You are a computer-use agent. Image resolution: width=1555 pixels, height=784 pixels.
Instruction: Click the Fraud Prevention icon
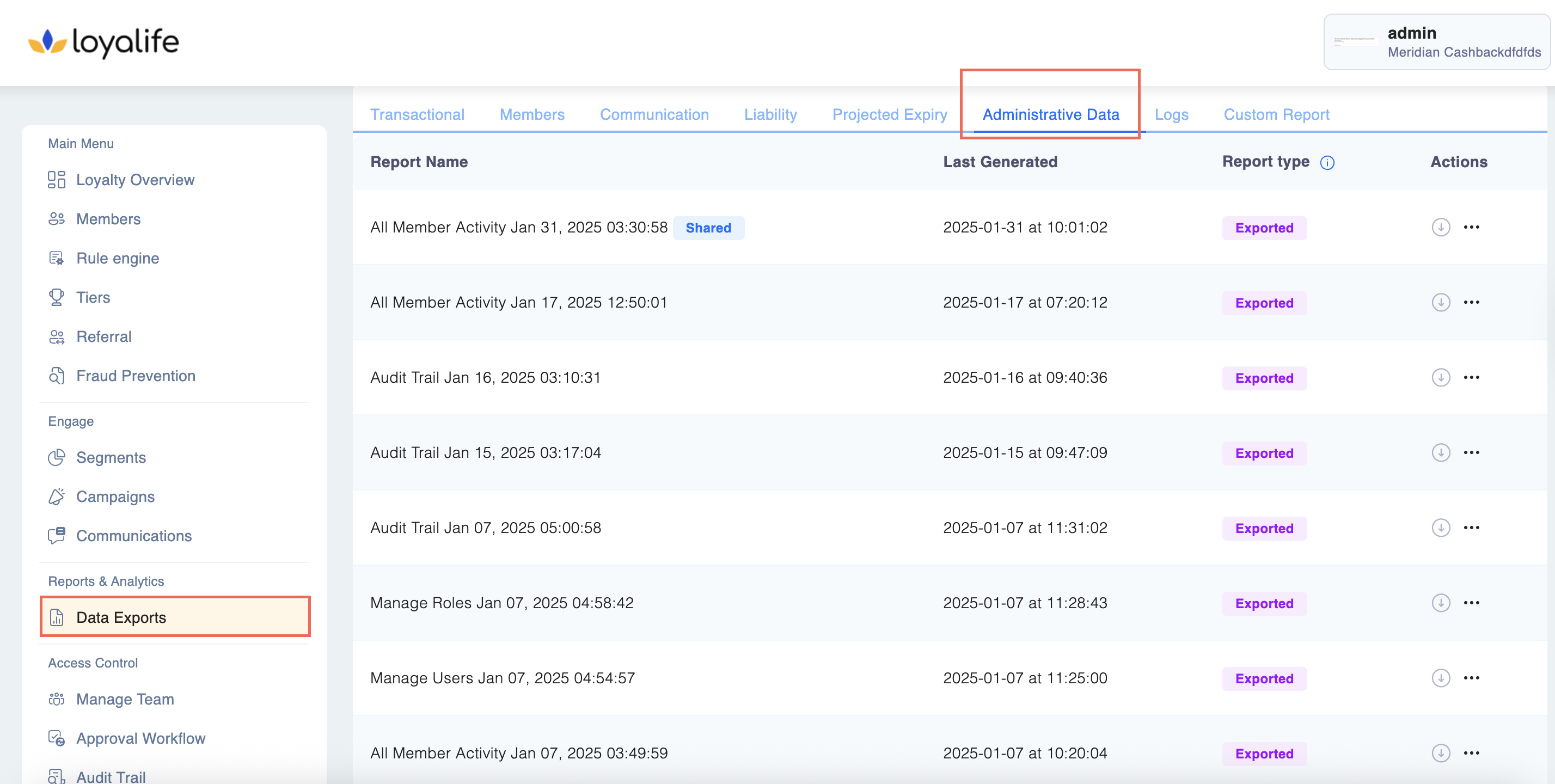pos(56,376)
